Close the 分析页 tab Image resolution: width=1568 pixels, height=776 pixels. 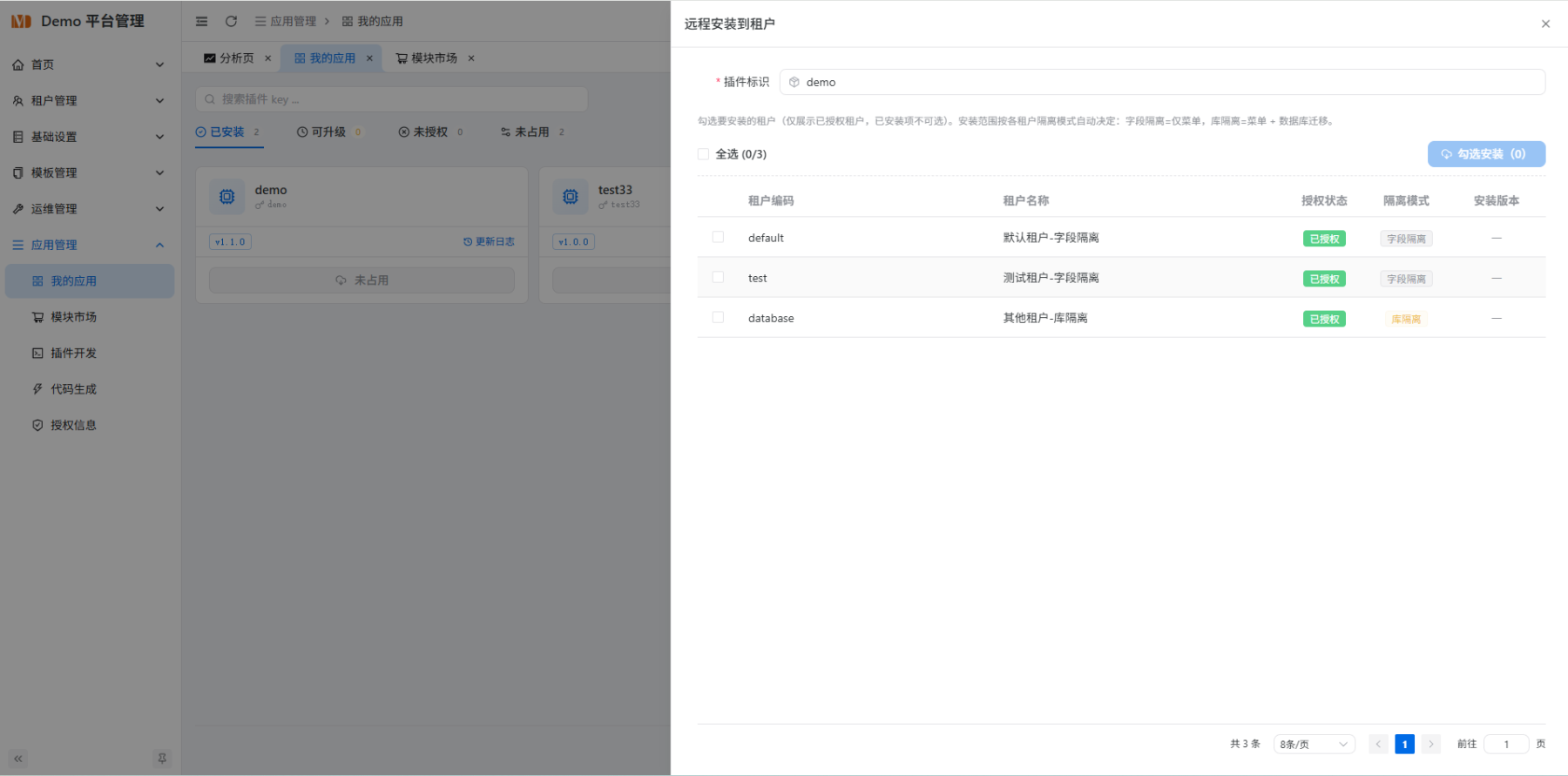coord(267,58)
